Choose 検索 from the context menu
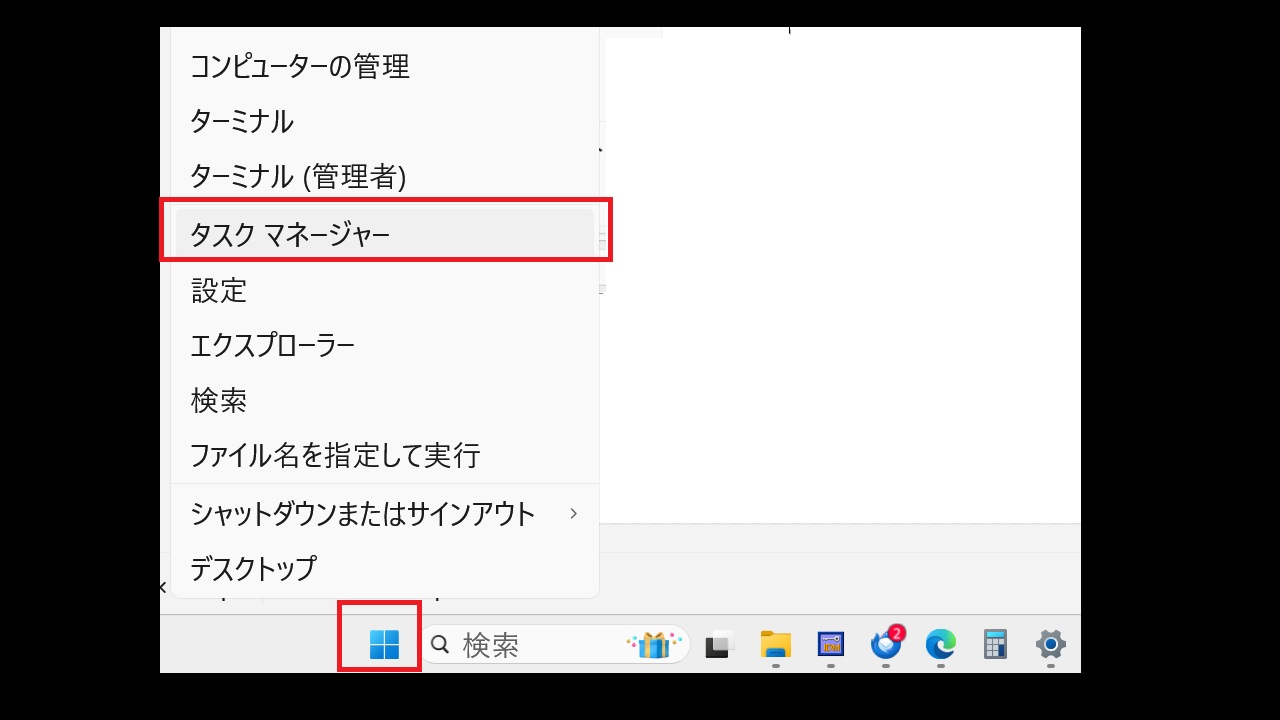Viewport: 1280px width, 720px height. (385, 401)
